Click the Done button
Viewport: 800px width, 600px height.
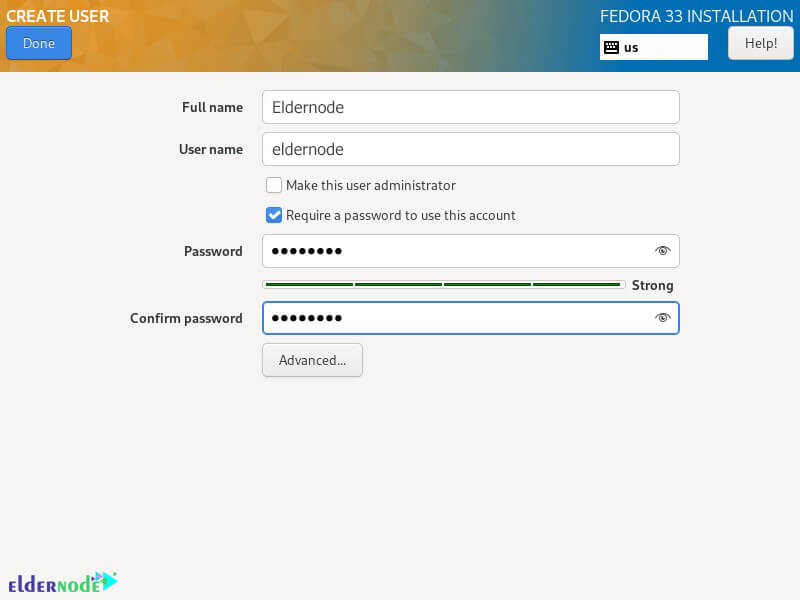[39, 43]
